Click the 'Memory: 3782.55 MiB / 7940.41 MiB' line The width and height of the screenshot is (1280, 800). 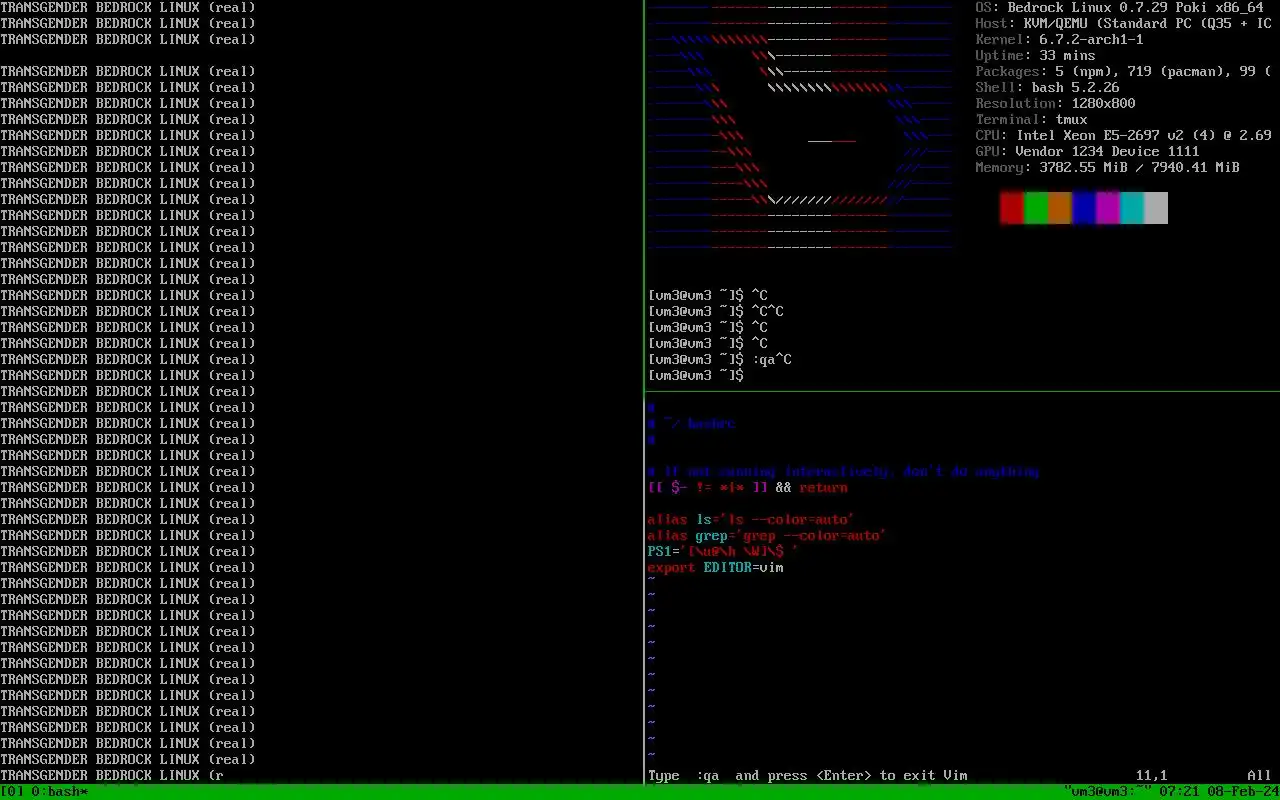pyautogui.click(x=1108, y=168)
